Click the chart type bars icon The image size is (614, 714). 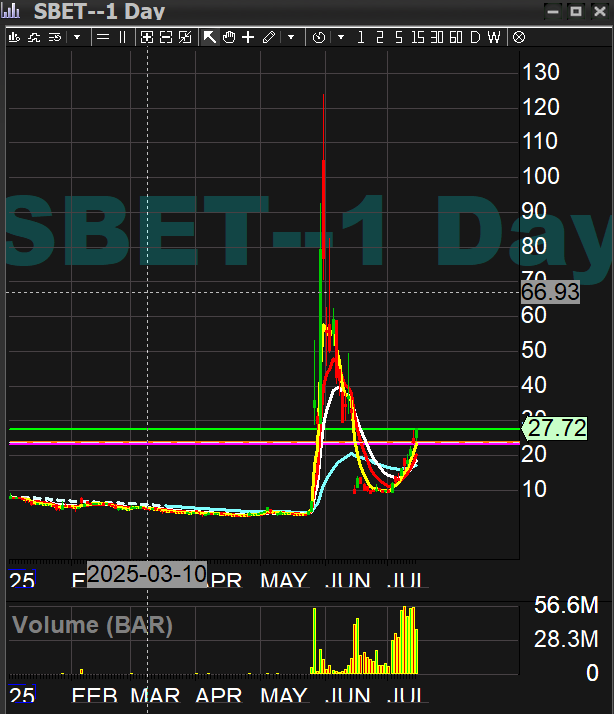point(14,37)
